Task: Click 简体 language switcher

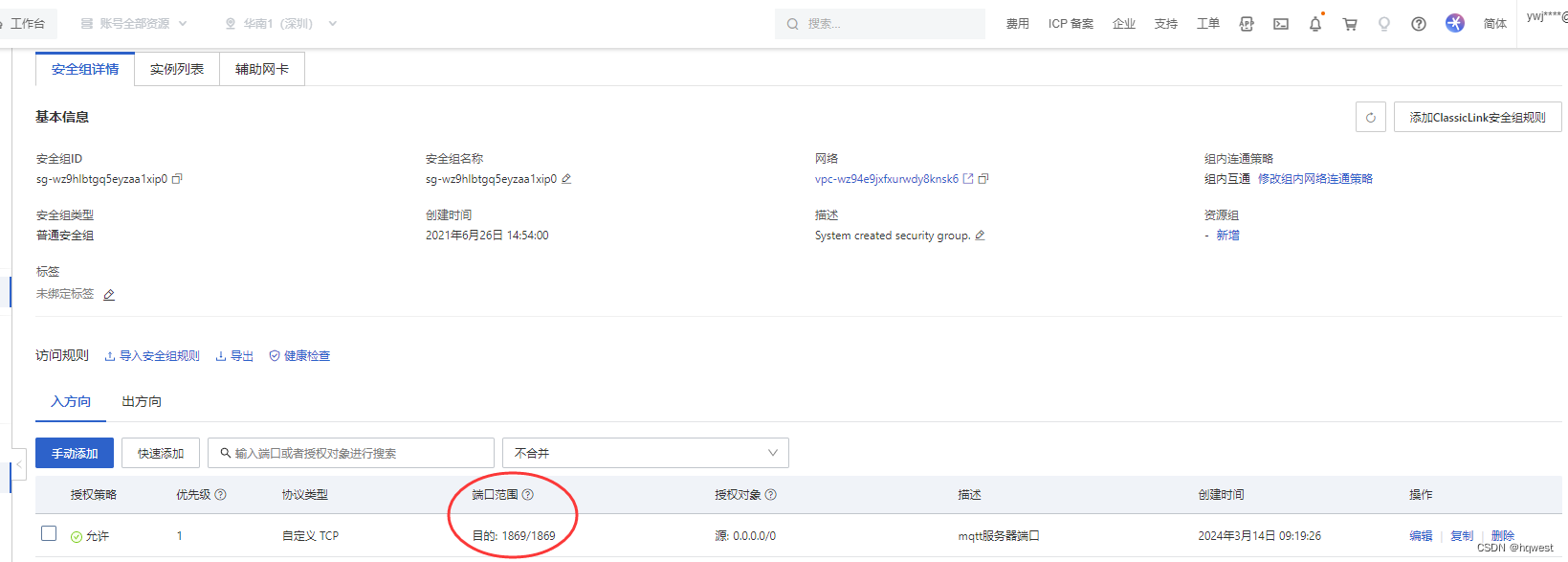Action: point(1495,24)
